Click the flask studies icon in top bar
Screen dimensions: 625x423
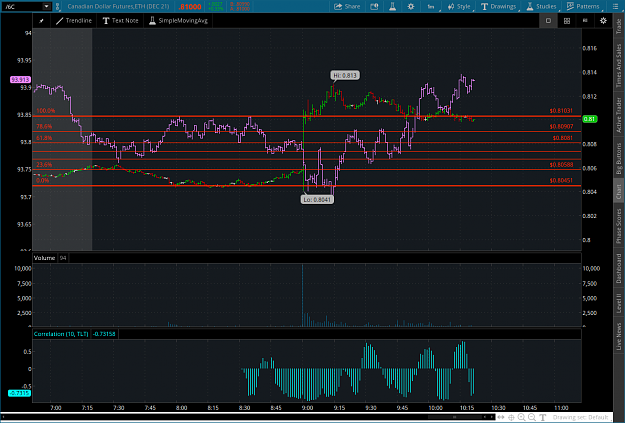tap(392, 6)
